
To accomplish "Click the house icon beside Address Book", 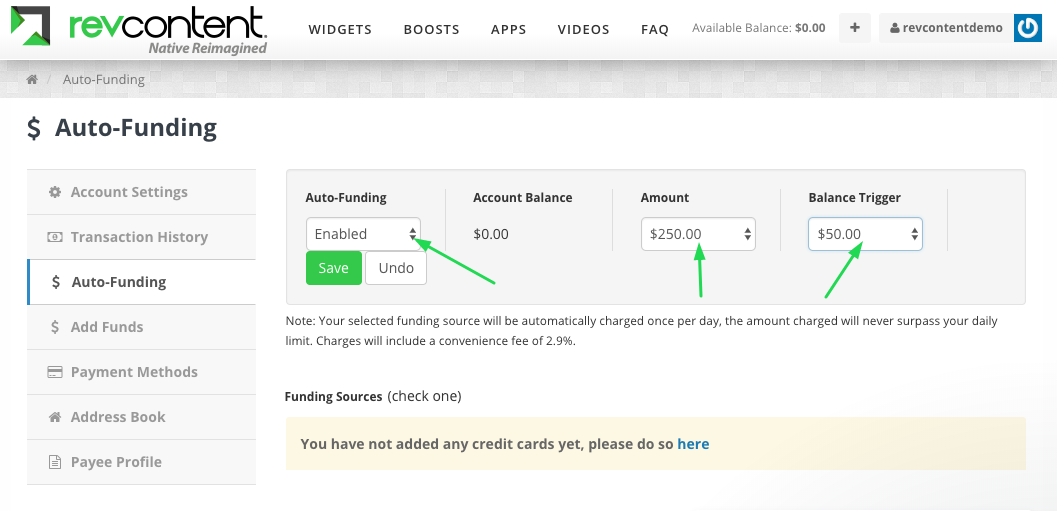I will pyautogui.click(x=55, y=417).
